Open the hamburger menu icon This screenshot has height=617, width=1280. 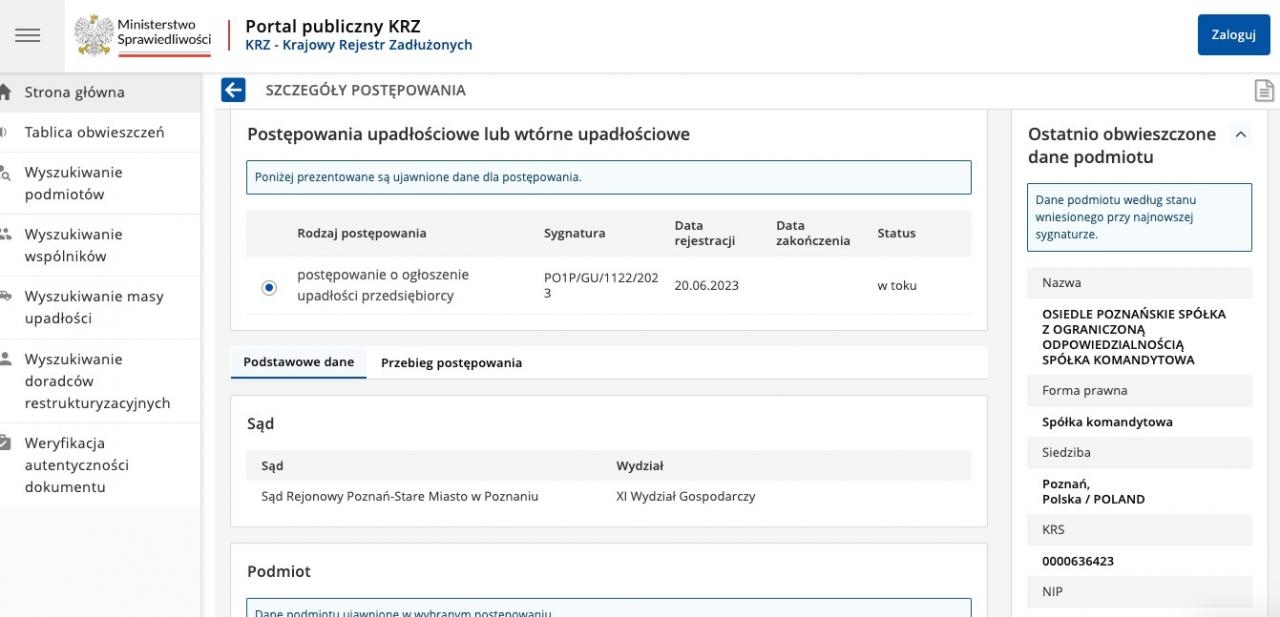(28, 35)
